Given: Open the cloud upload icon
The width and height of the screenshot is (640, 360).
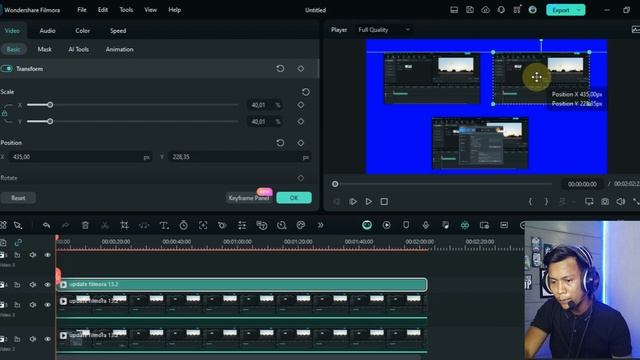Looking at the screenshot, I should coord(485,10).
